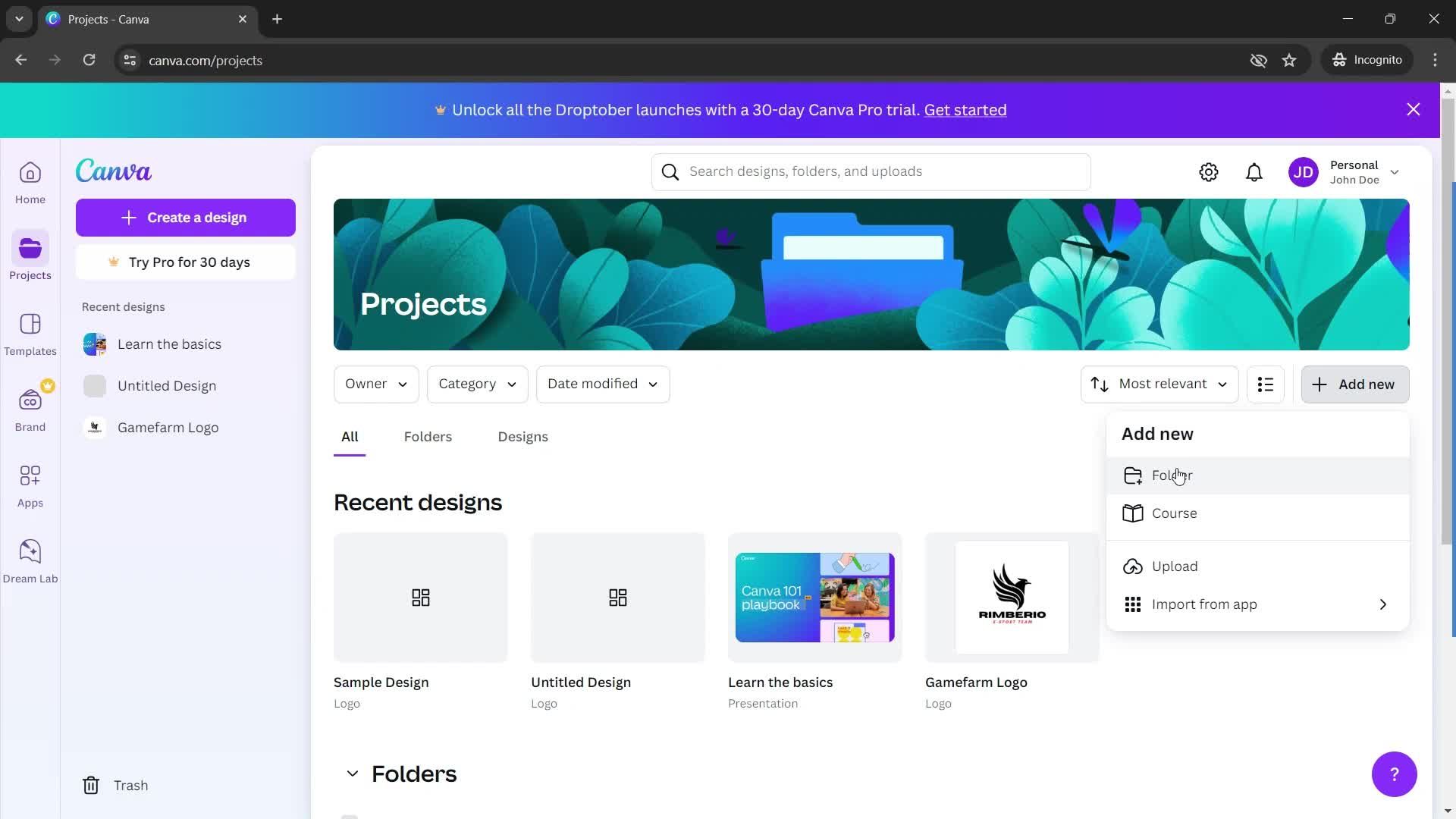This screenshot has width=1456, height=819.
Task: Click the notifications bell icon
Action: click(x=1256, y=171)
